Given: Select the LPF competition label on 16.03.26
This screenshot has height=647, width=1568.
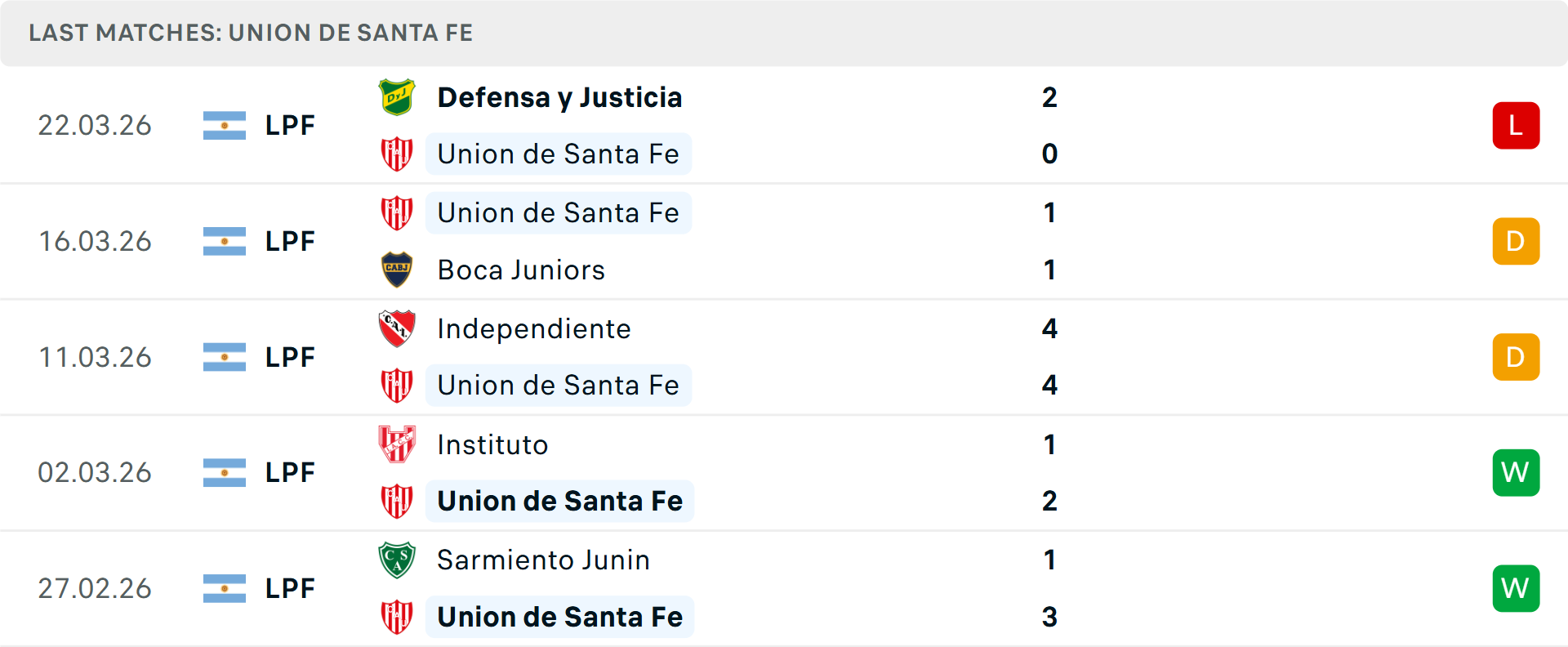Looking at the screenshot, I should tap(290, 241).
